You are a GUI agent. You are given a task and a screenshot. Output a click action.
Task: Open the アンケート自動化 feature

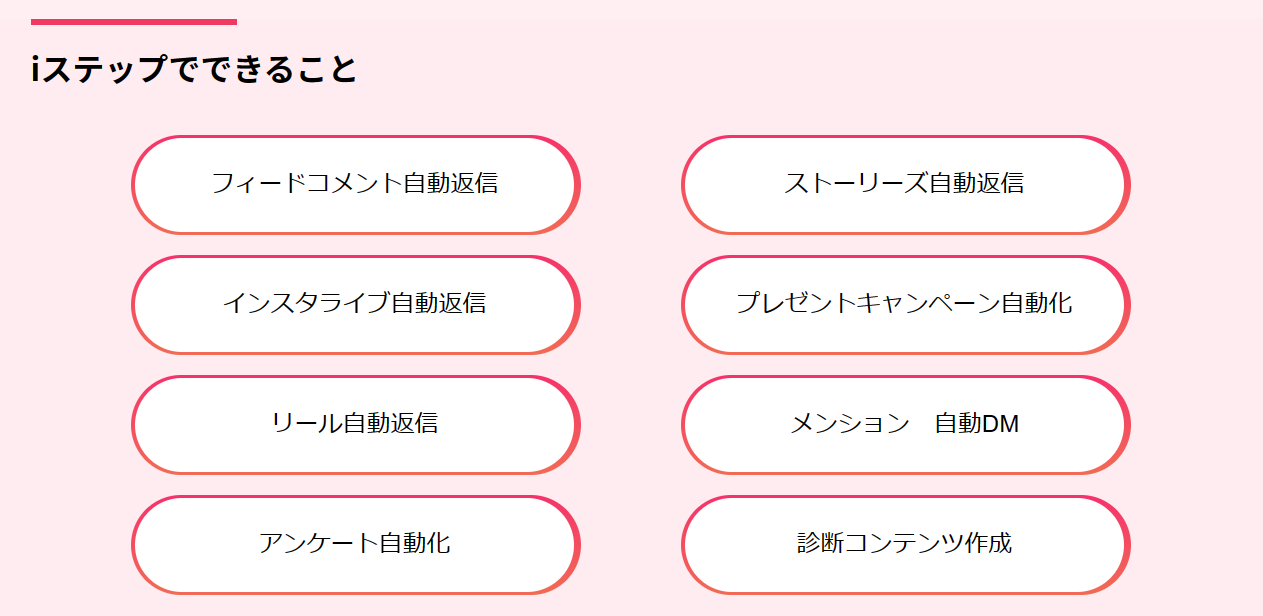coord(355,544)
